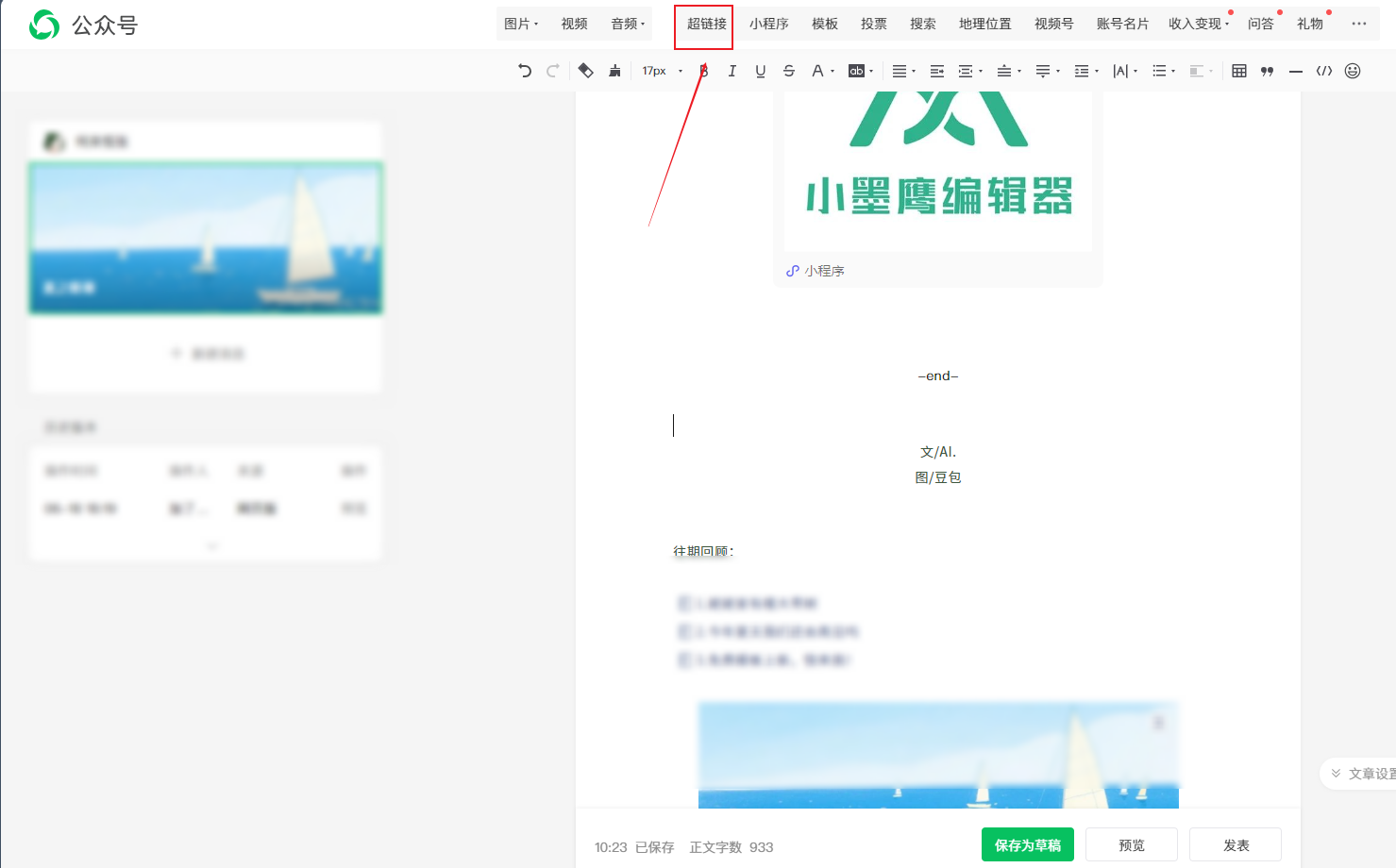1396x868 pixels.
Task: Click the letter spacing icon
Action: click(x=1120, y=71)
